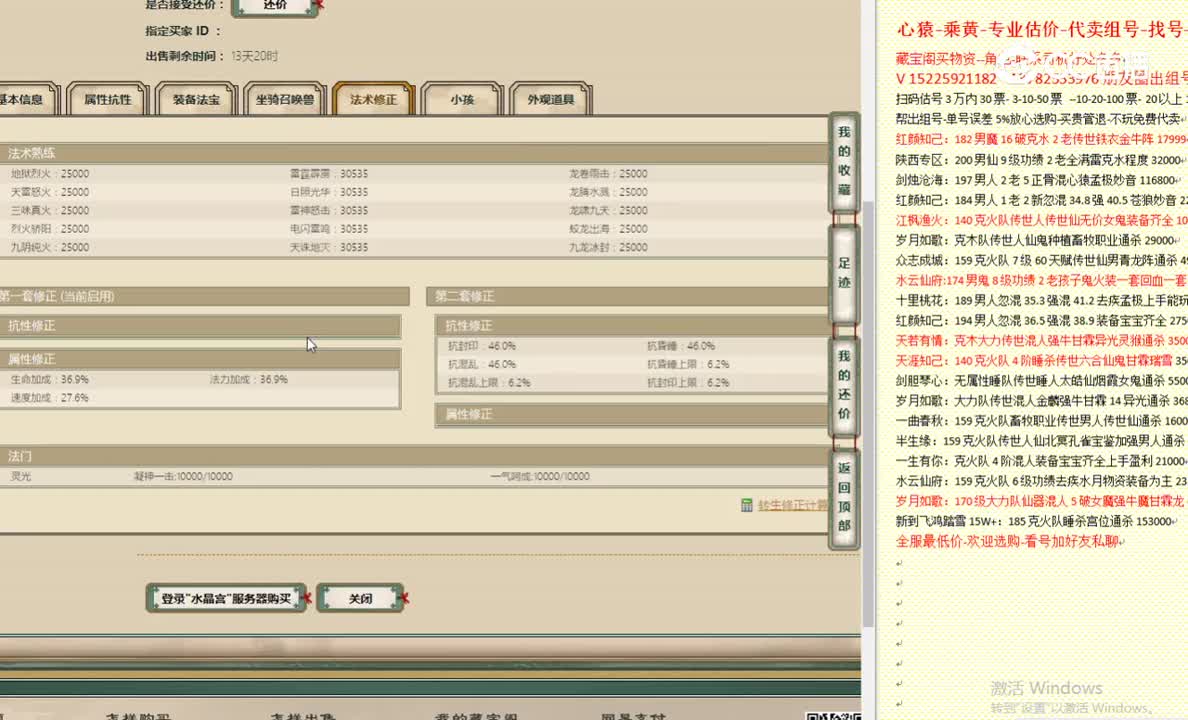This screenshot has width=1188, height=720.
Task: Click 一气呵成:10000/10000 entry
Action: (539, 477)
